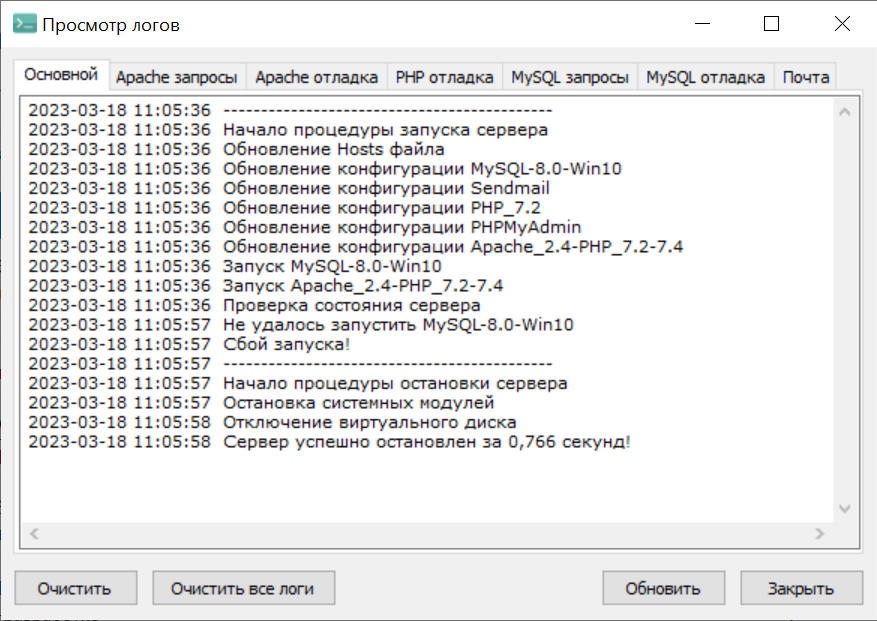Refresh logs with the Обновить button
The image size is (877, 621).
click(663, 588)
